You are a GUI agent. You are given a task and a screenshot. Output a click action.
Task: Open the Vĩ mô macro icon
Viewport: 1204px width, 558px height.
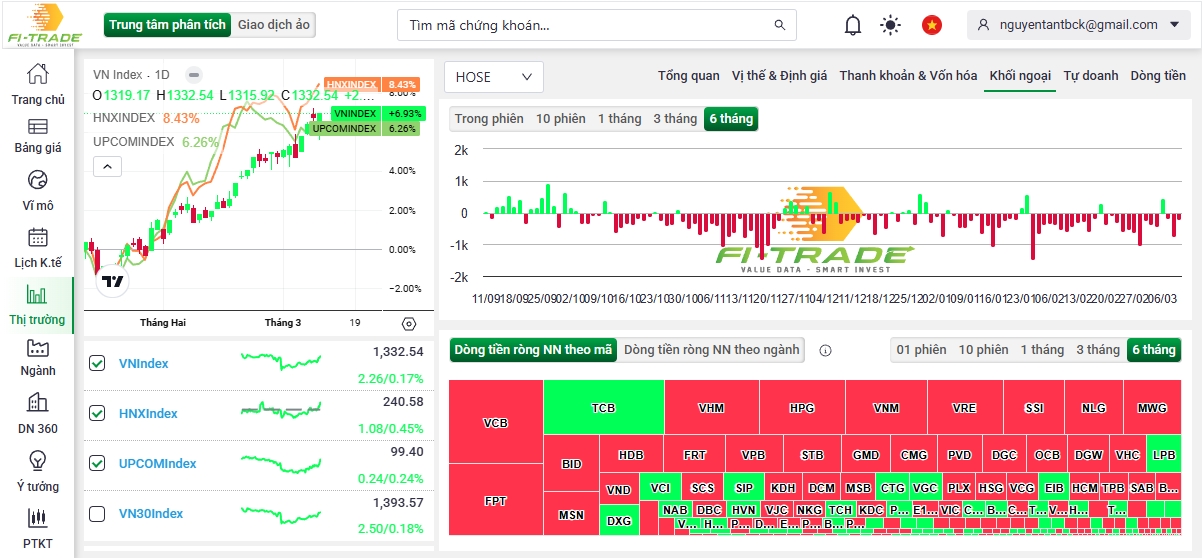[37, 180]
